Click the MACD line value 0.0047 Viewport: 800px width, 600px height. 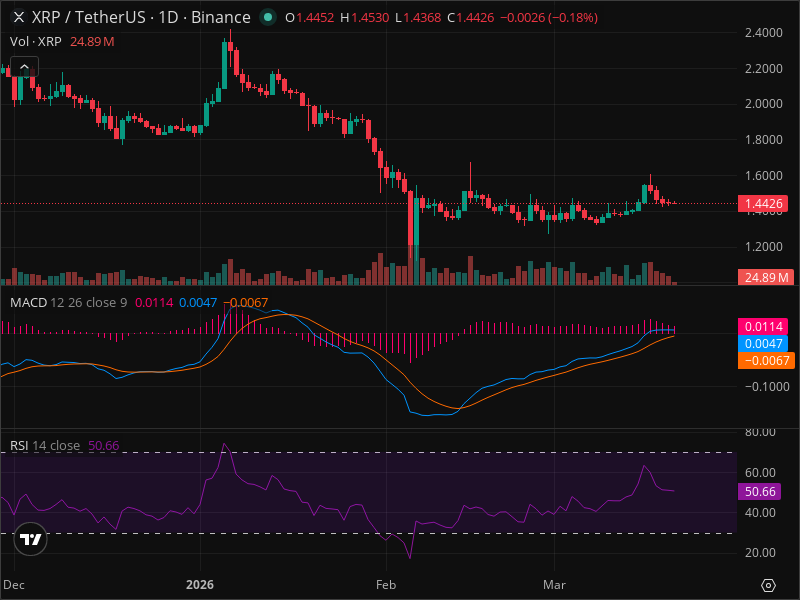click(198, 303)
